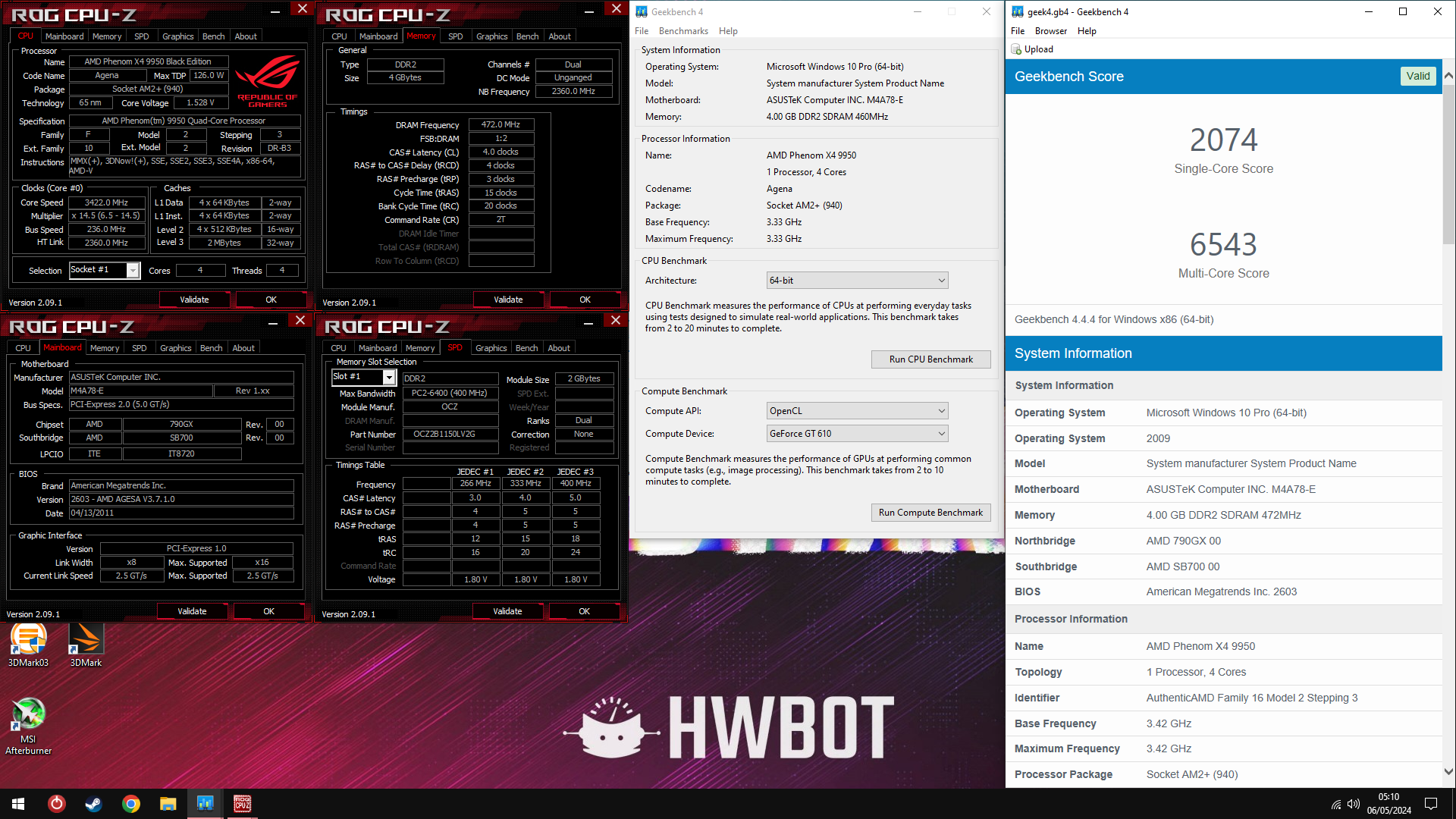The image size is (1456, 819).
Task: Click the Geekbench 4 window title icon
Action: (642, 11)
